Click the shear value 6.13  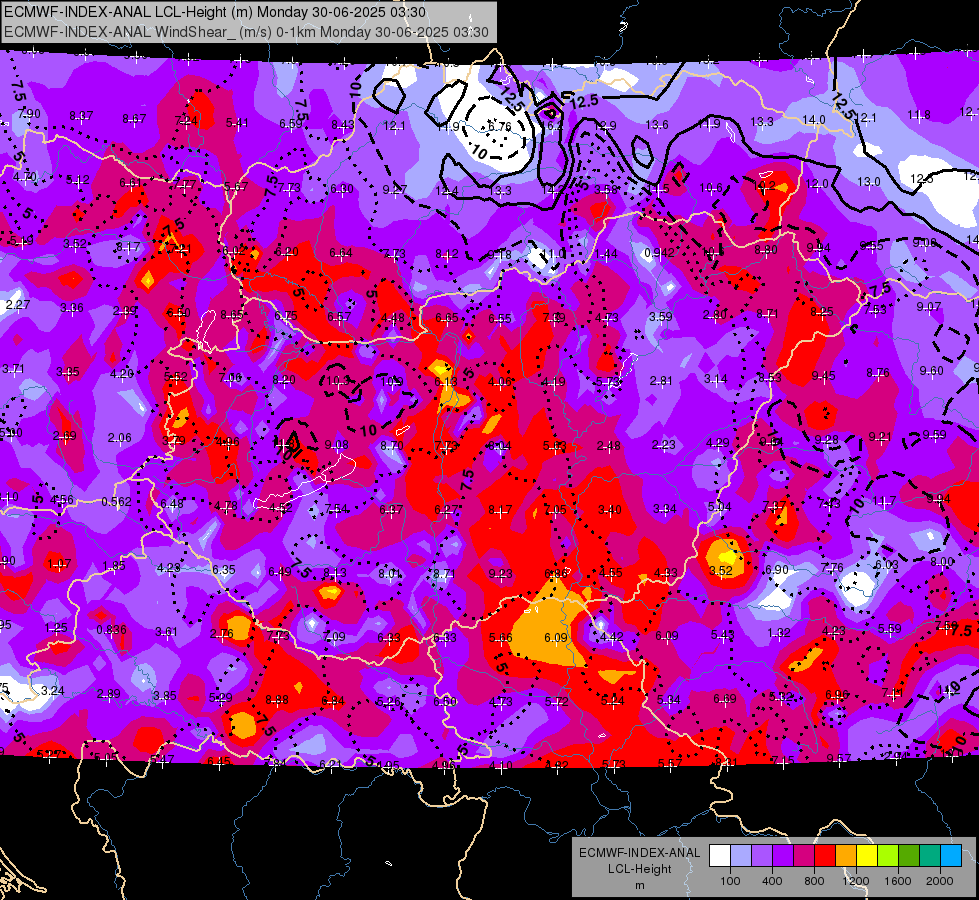click(x=446, y=382)
